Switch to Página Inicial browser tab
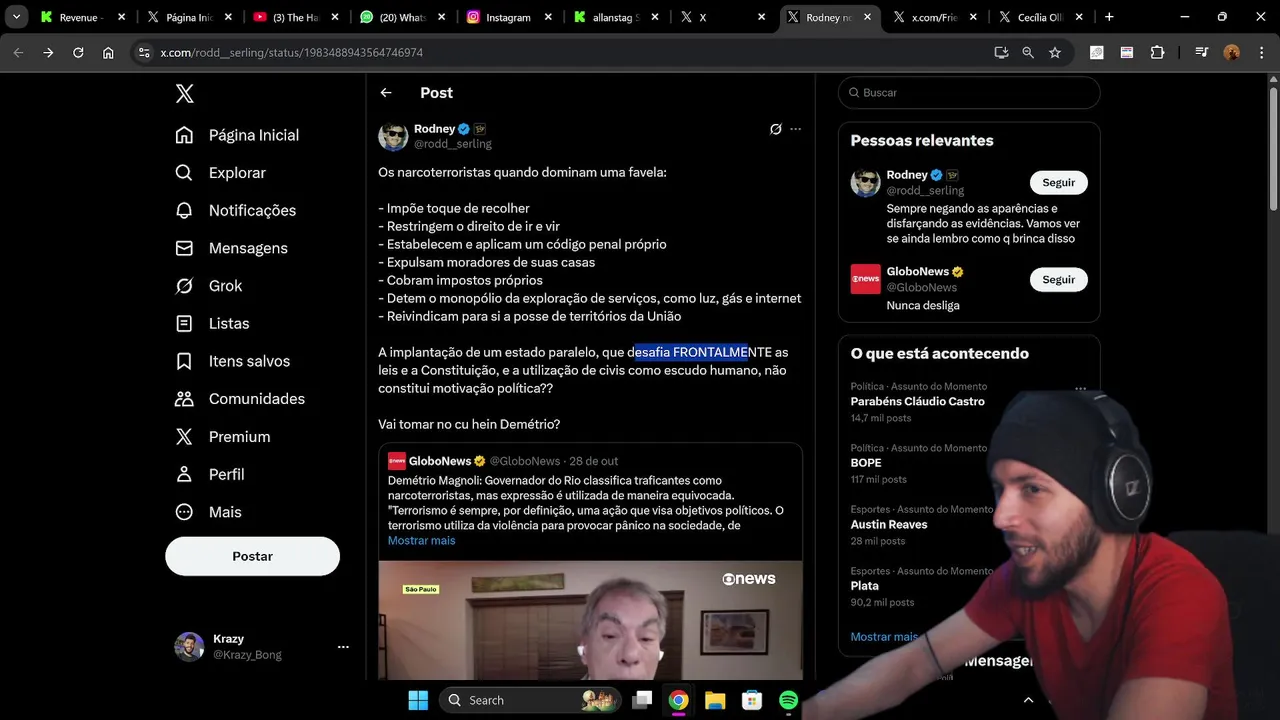Image resolution: width=1280 pixels, height=720 pixels. click(188, 17)
